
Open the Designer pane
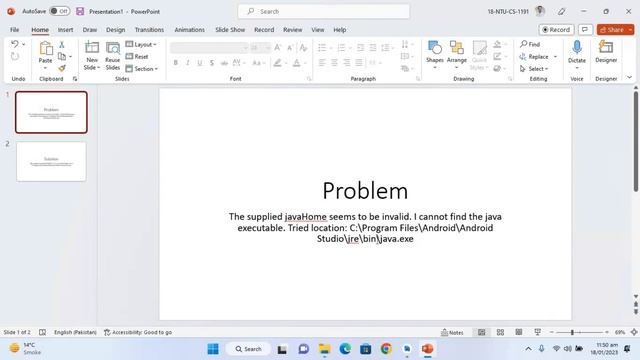(x=606, y=52)
